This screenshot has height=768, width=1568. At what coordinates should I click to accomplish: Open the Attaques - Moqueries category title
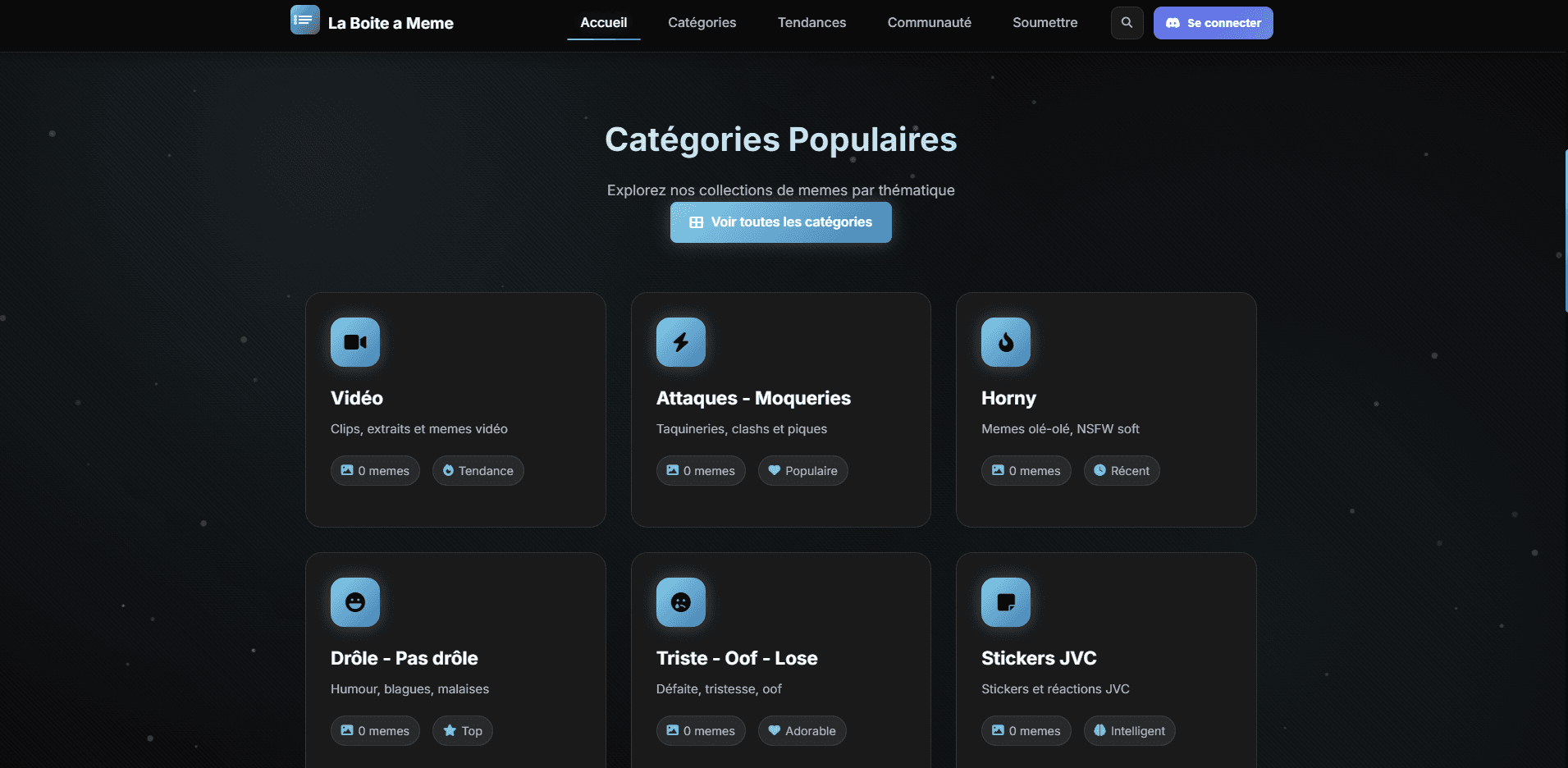[752, 398]
